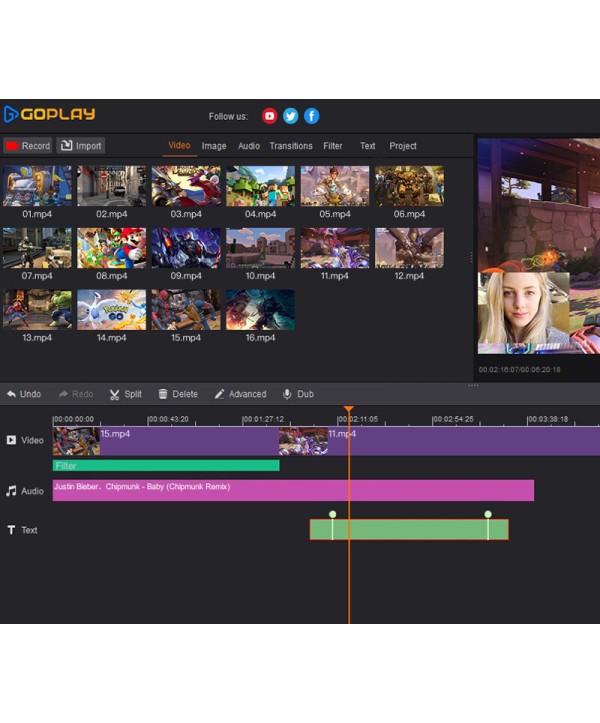Open the Transitions tab

(291, 146)
